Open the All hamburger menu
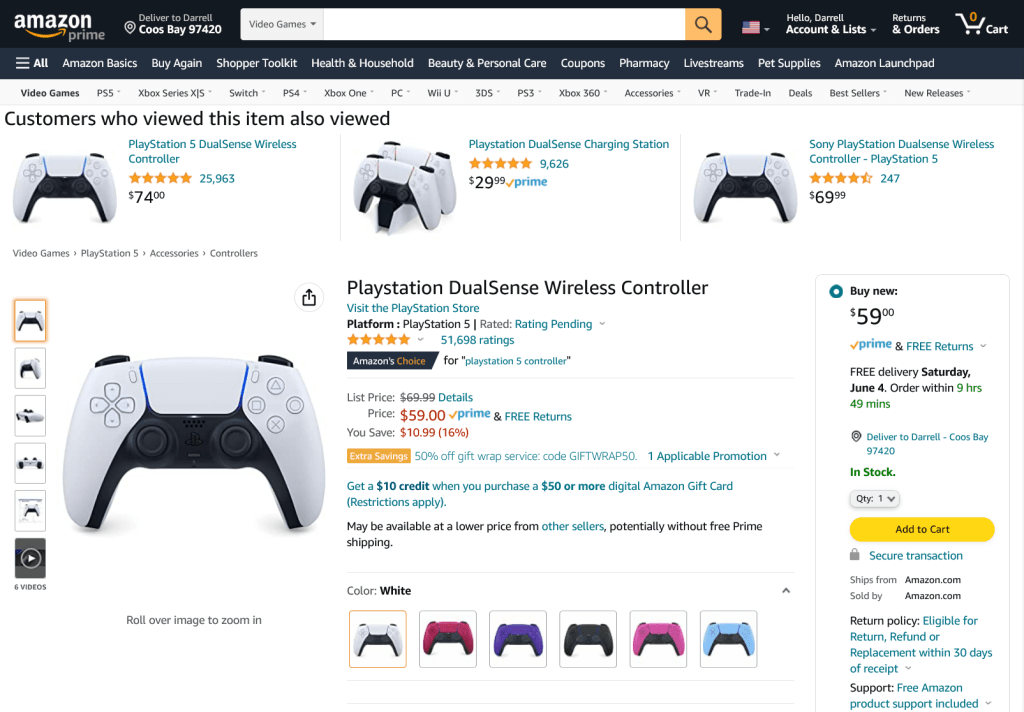Screen dimensions: 1024x712 pos(32,63)
